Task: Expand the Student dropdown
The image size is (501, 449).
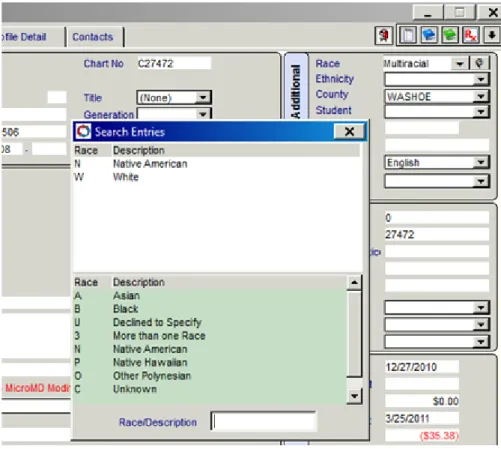Action: 481,112
